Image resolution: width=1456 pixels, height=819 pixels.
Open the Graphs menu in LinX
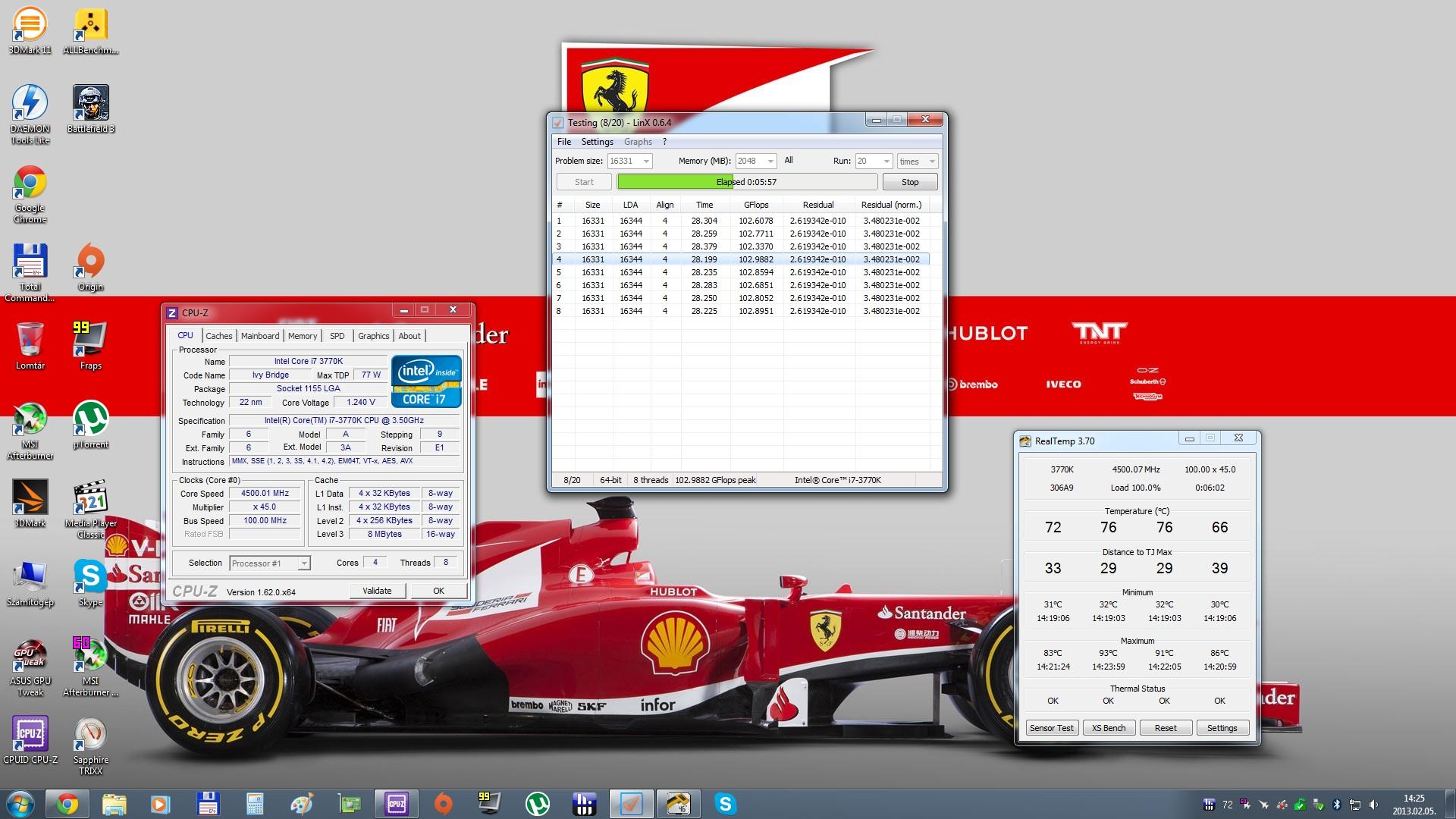(x=638, y=142)
